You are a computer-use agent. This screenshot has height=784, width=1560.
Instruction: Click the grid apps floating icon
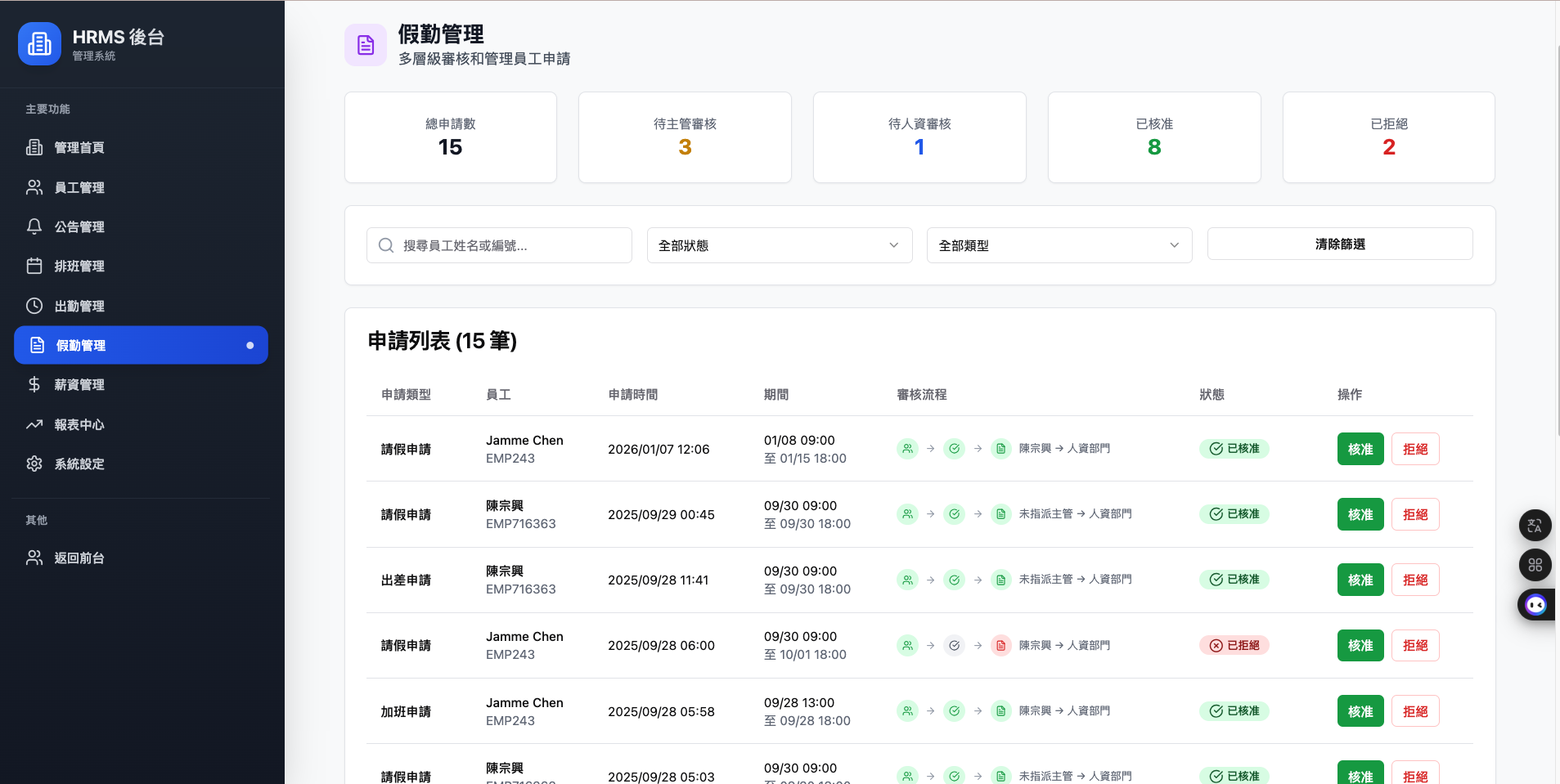pyautogui.click(x=1535, y=565)
